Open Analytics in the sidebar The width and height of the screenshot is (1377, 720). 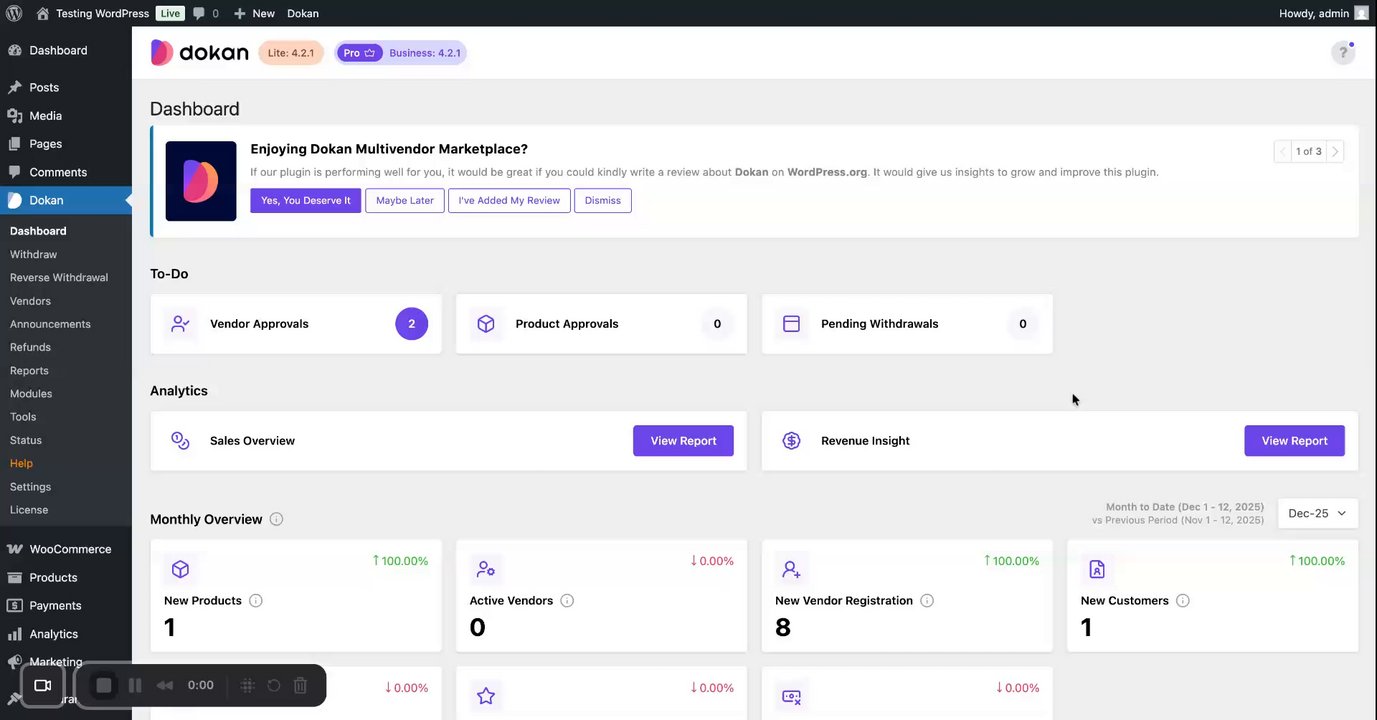pyautogui.click(x=66, y=634)
